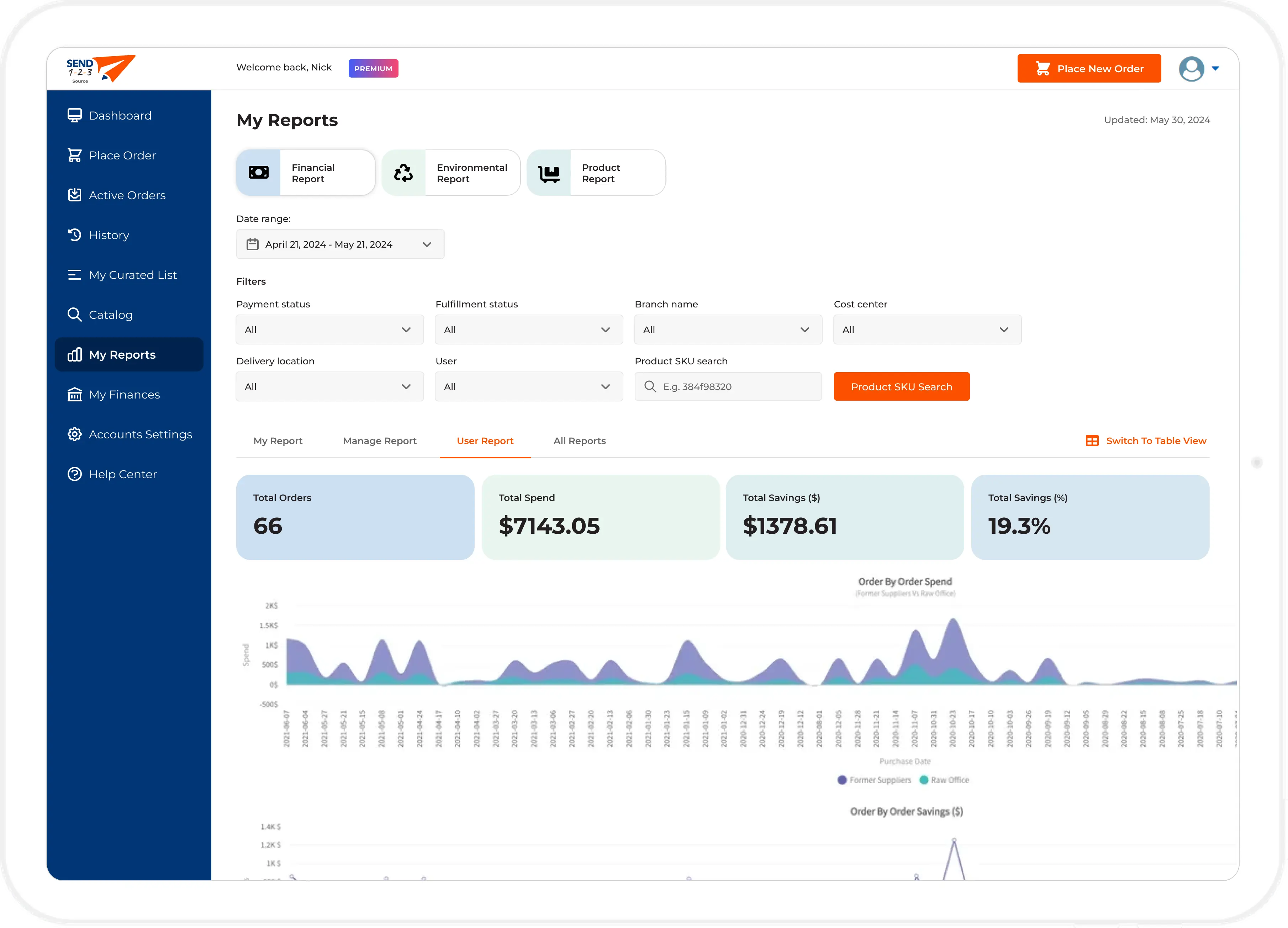Toggle Raw Office legend dot
The image size is (1288, 928).
coord(923,780)
